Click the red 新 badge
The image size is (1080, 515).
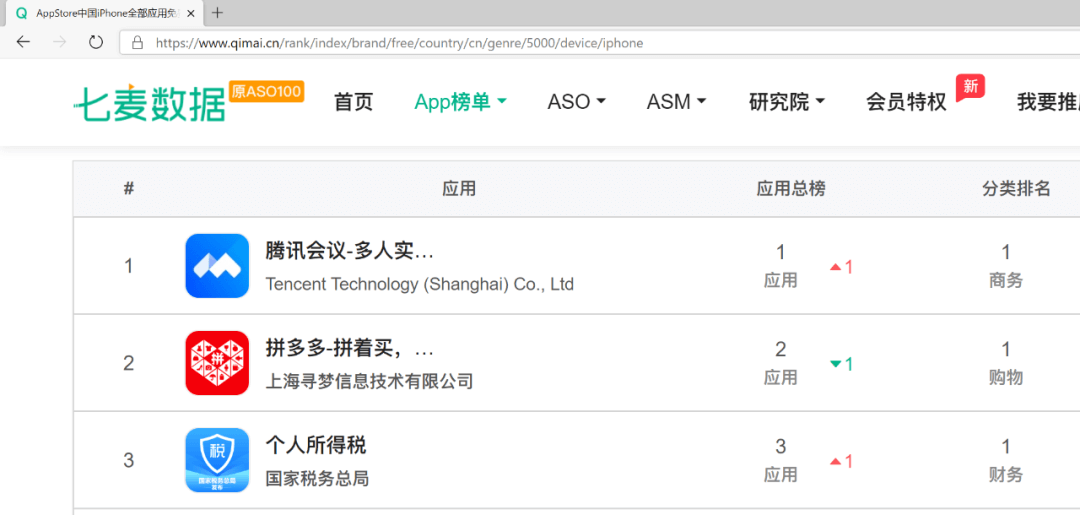coord(970,87)
